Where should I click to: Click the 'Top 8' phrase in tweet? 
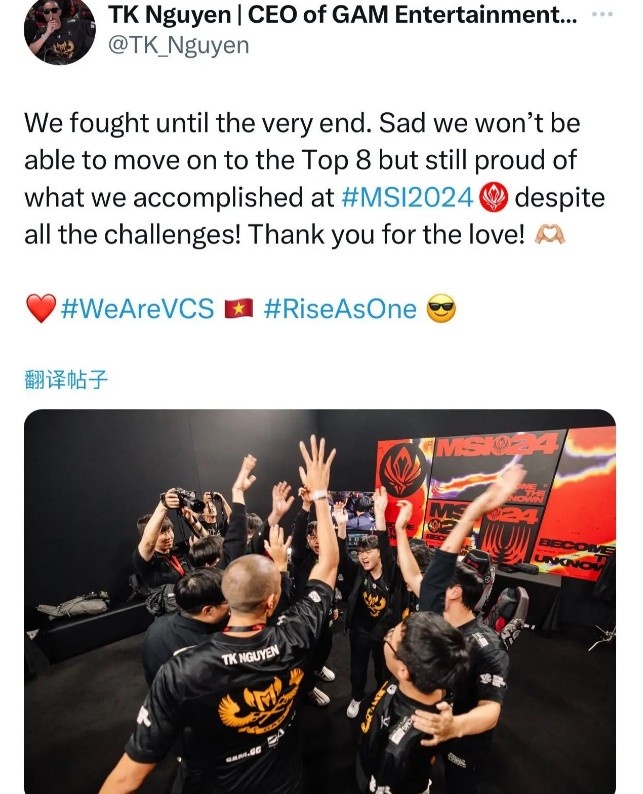point(335,160)
